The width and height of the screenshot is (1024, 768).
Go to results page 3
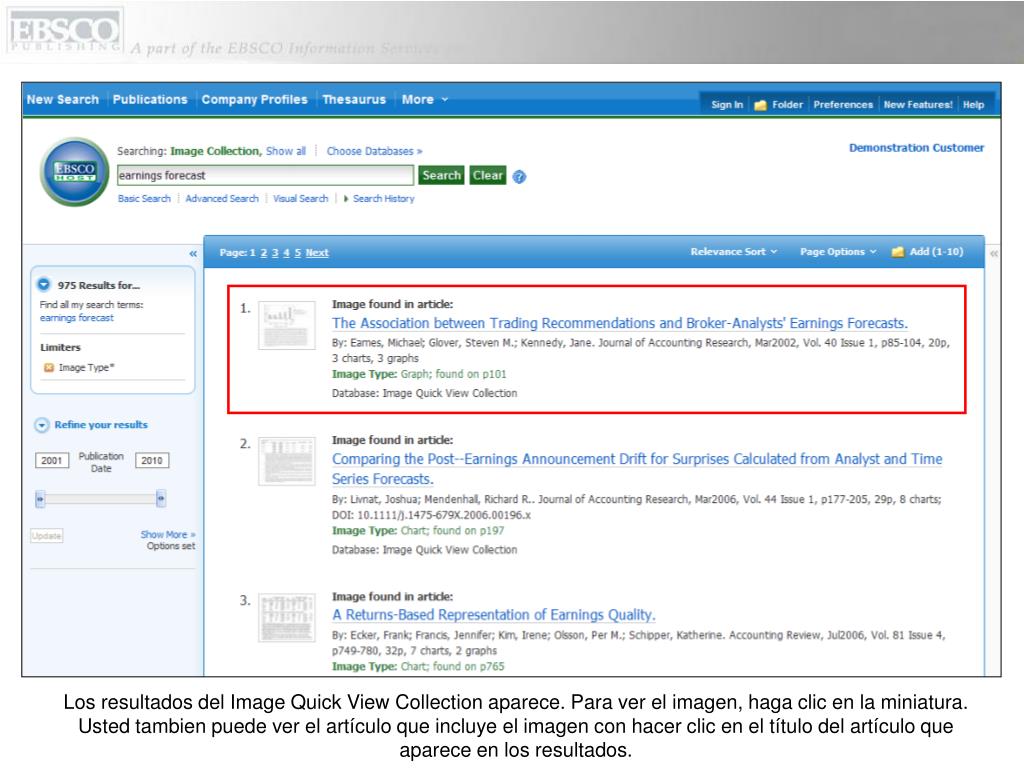275,253
